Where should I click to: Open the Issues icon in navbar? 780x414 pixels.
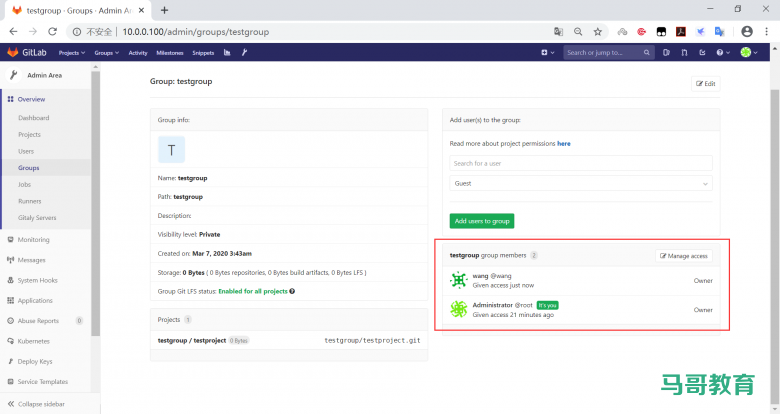click(666, 52)
